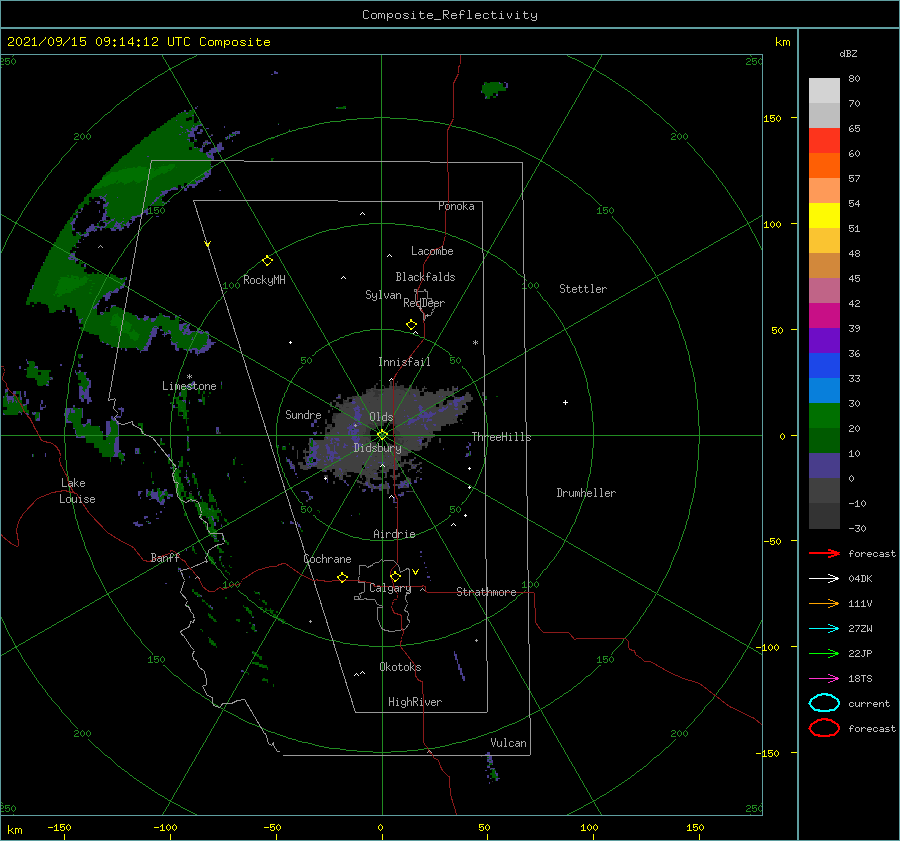This screenshot has width=900, height=841.
Task: Click the RockyMH label
Action: [264, 280]
